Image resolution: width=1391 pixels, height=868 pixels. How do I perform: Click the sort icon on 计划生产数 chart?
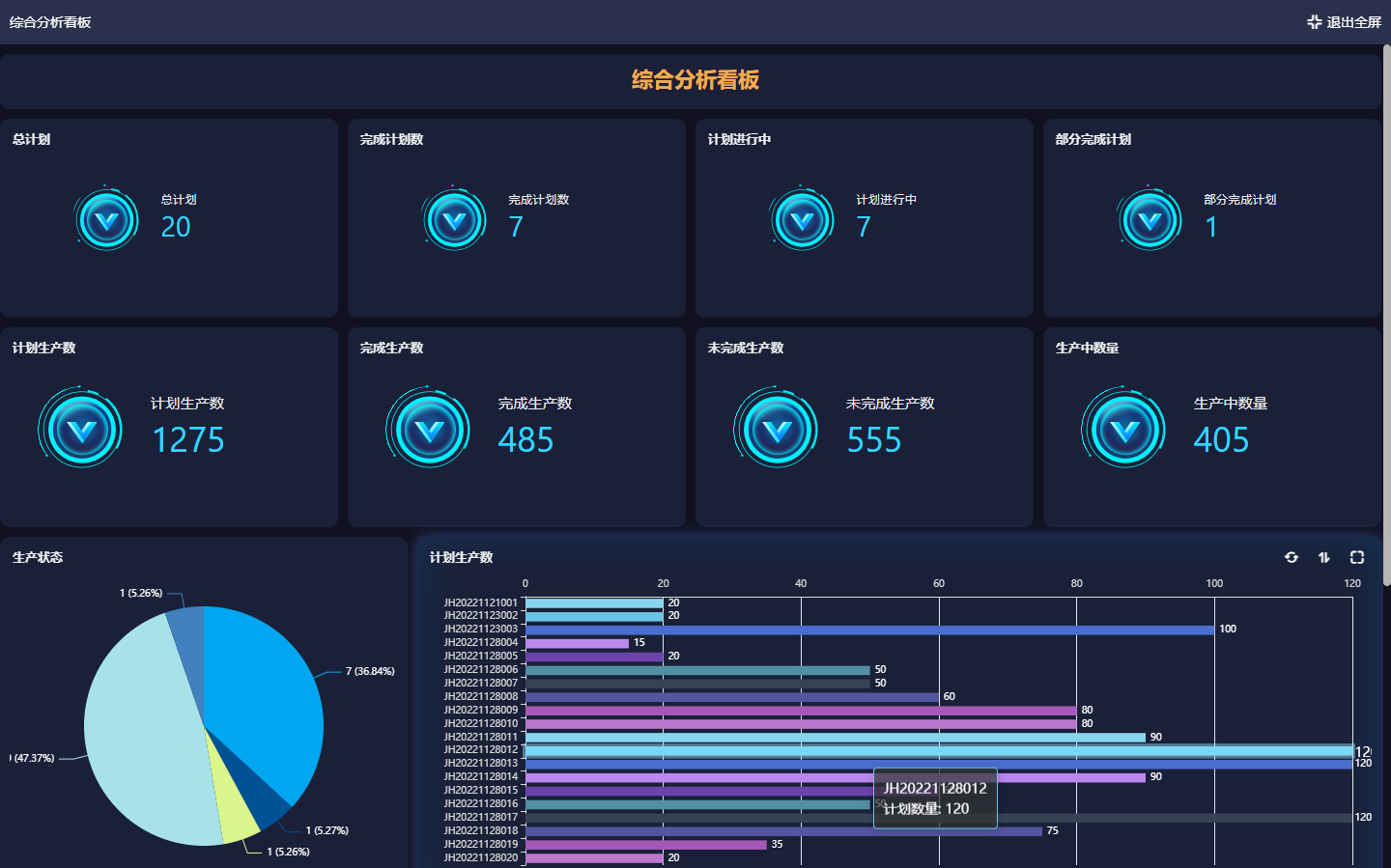pyautogui.click(x=1323, y=557)
